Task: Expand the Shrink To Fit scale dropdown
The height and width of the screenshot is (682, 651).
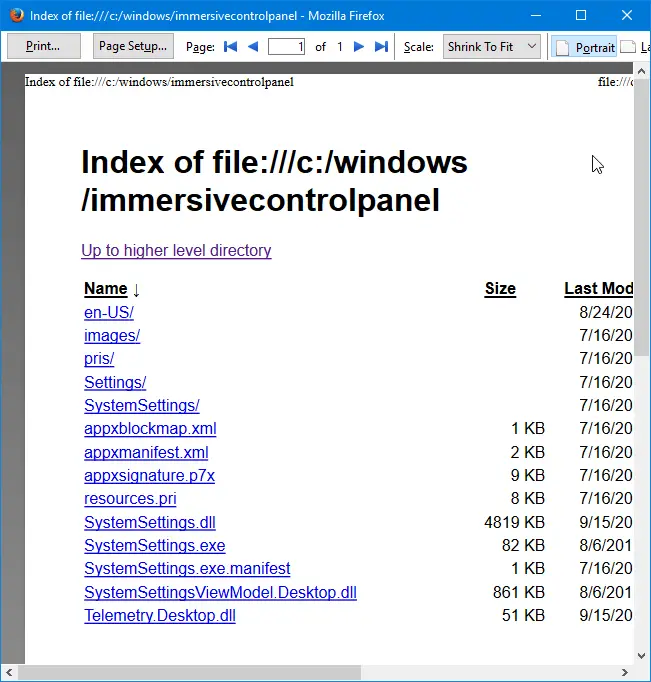Action: (491, 47)
